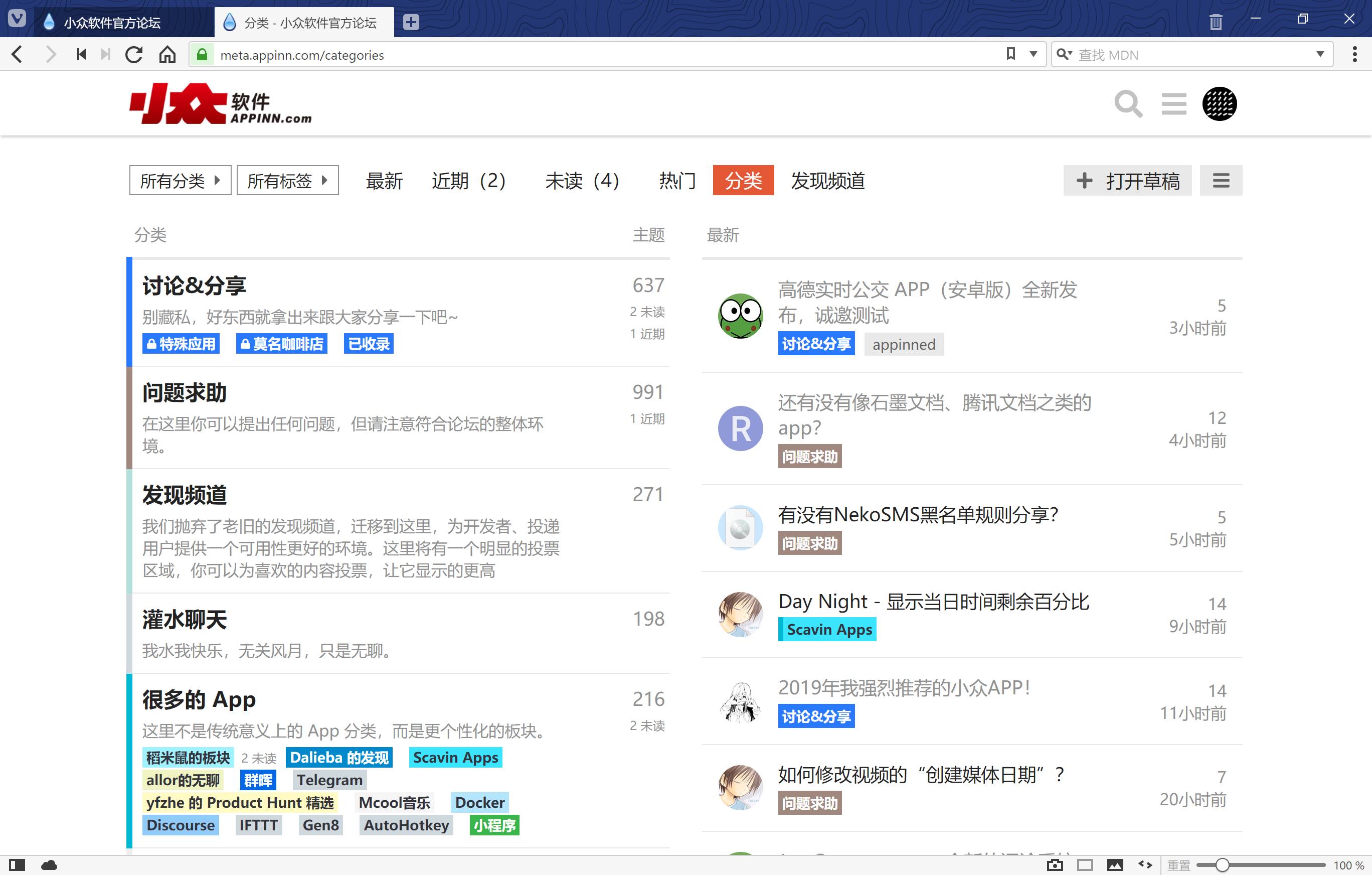Switch to the 热门 tab
The width and height of the screenshot is (1372, 875).
(677, 181)
